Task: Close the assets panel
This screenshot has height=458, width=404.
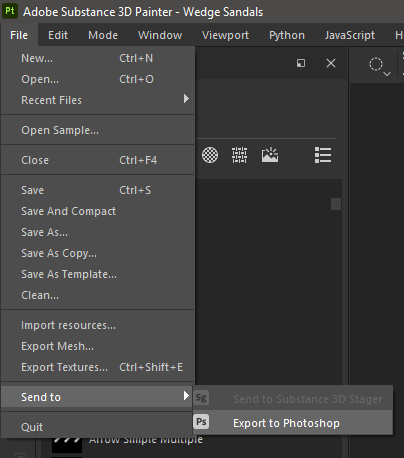Action: [331, 63]
